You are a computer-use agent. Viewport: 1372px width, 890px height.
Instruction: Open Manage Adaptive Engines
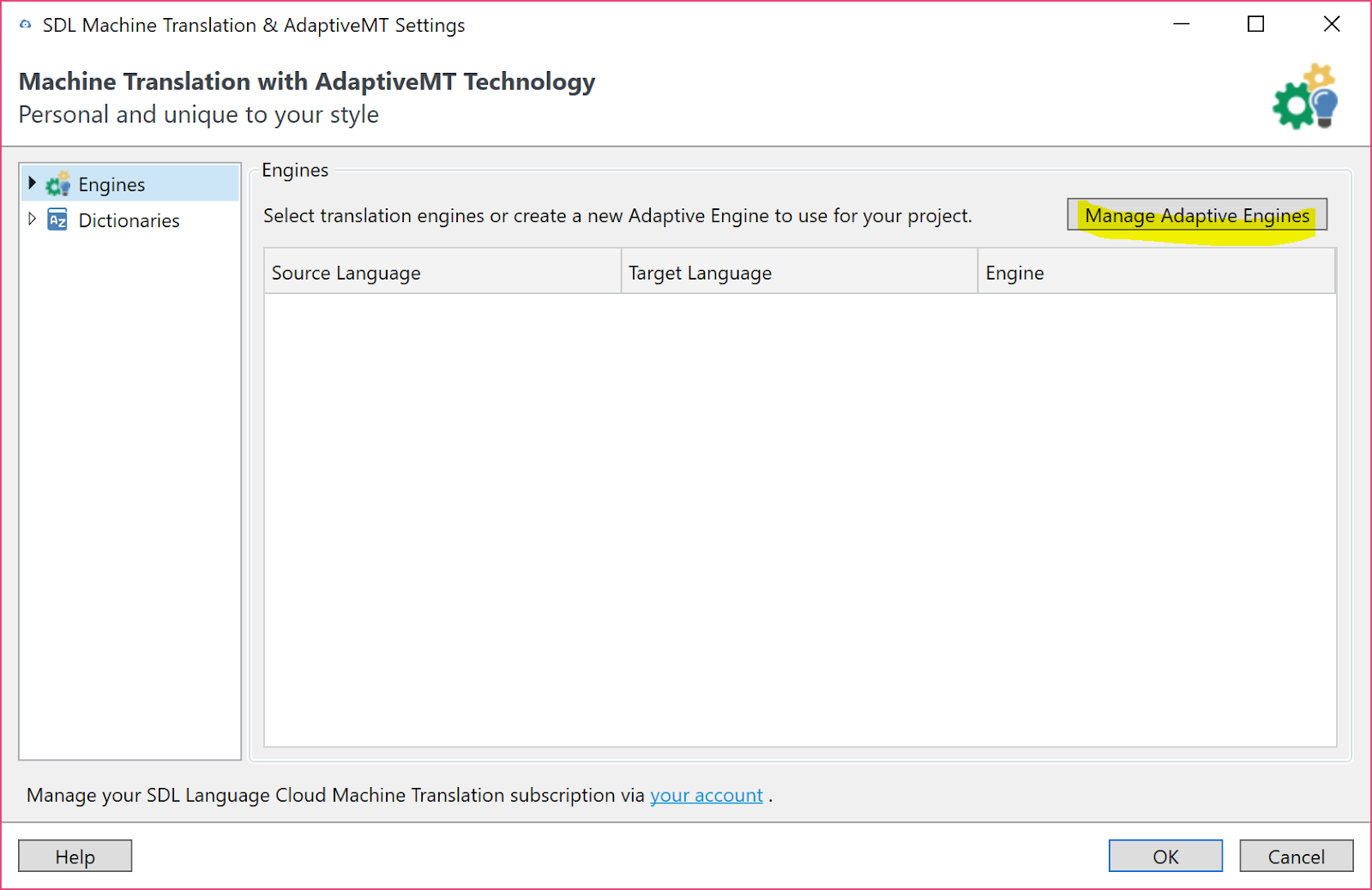pos(1196,215)
